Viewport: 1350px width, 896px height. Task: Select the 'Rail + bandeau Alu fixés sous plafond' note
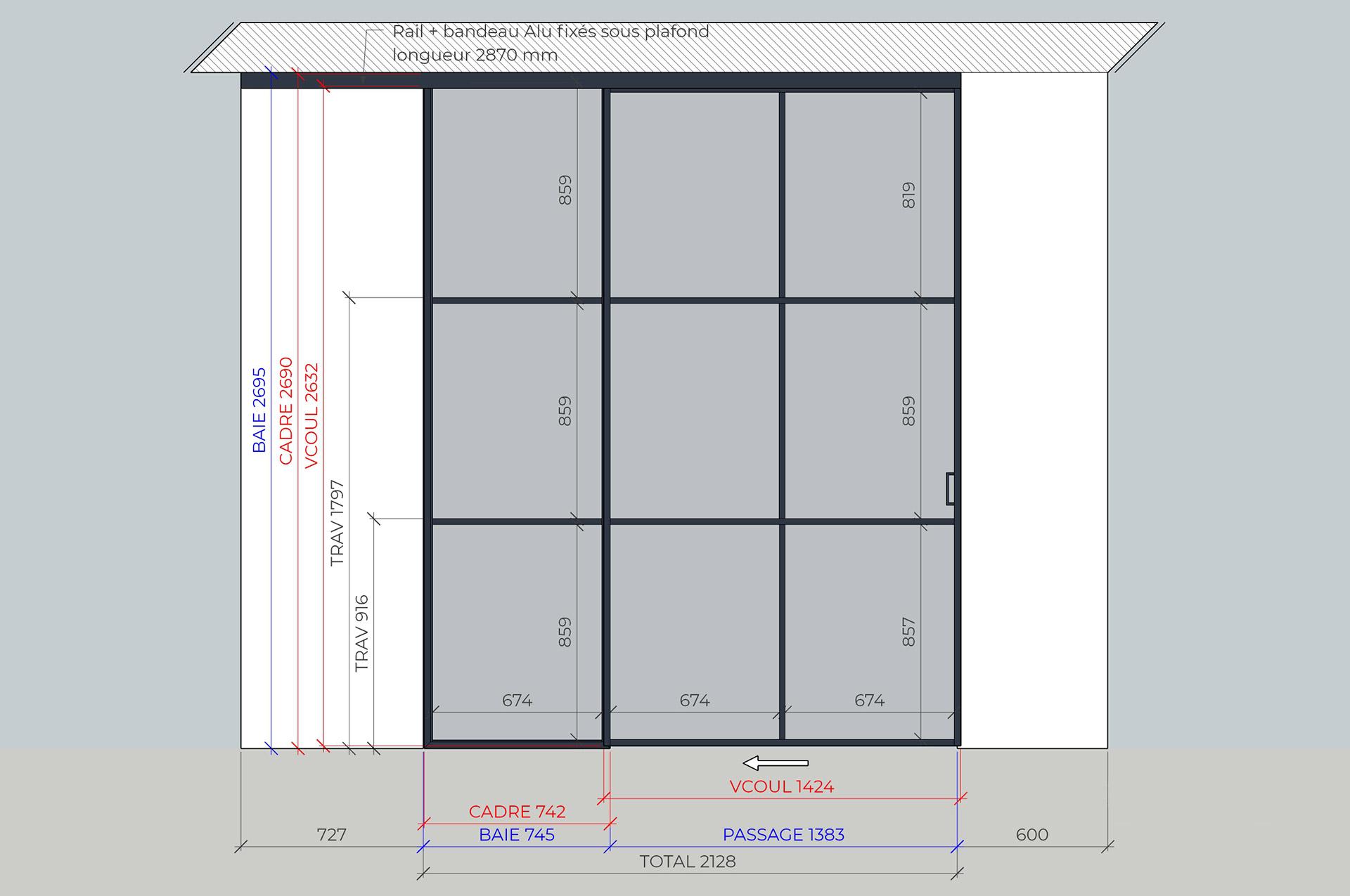coord(551,32)
